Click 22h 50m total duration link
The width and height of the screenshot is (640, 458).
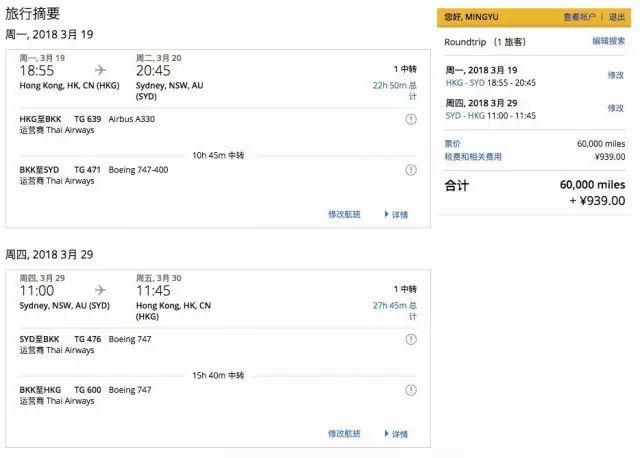point(394,91)
